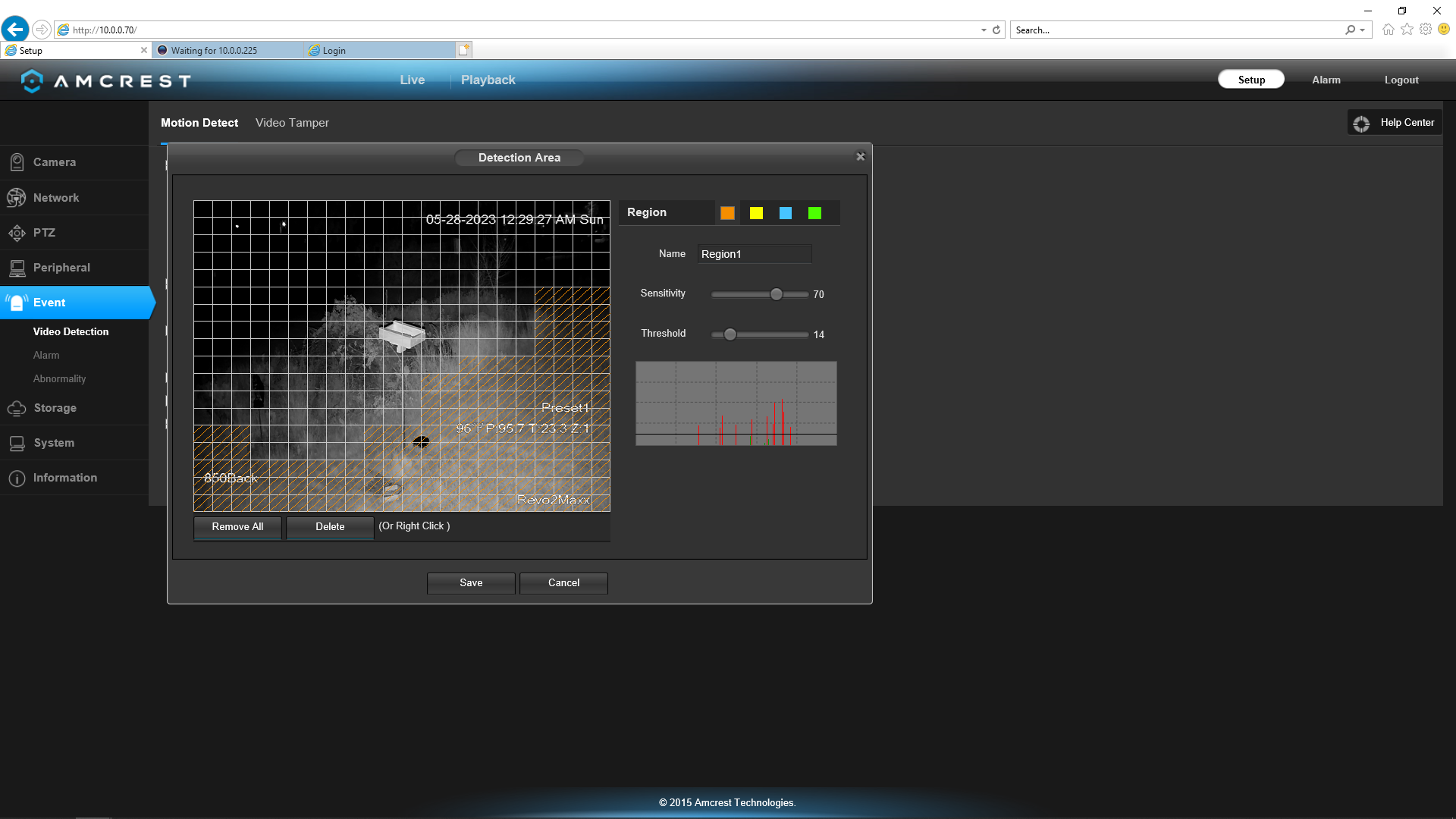Switch to the Playback tab
The image size is (1456, 819).
point(488,80)
